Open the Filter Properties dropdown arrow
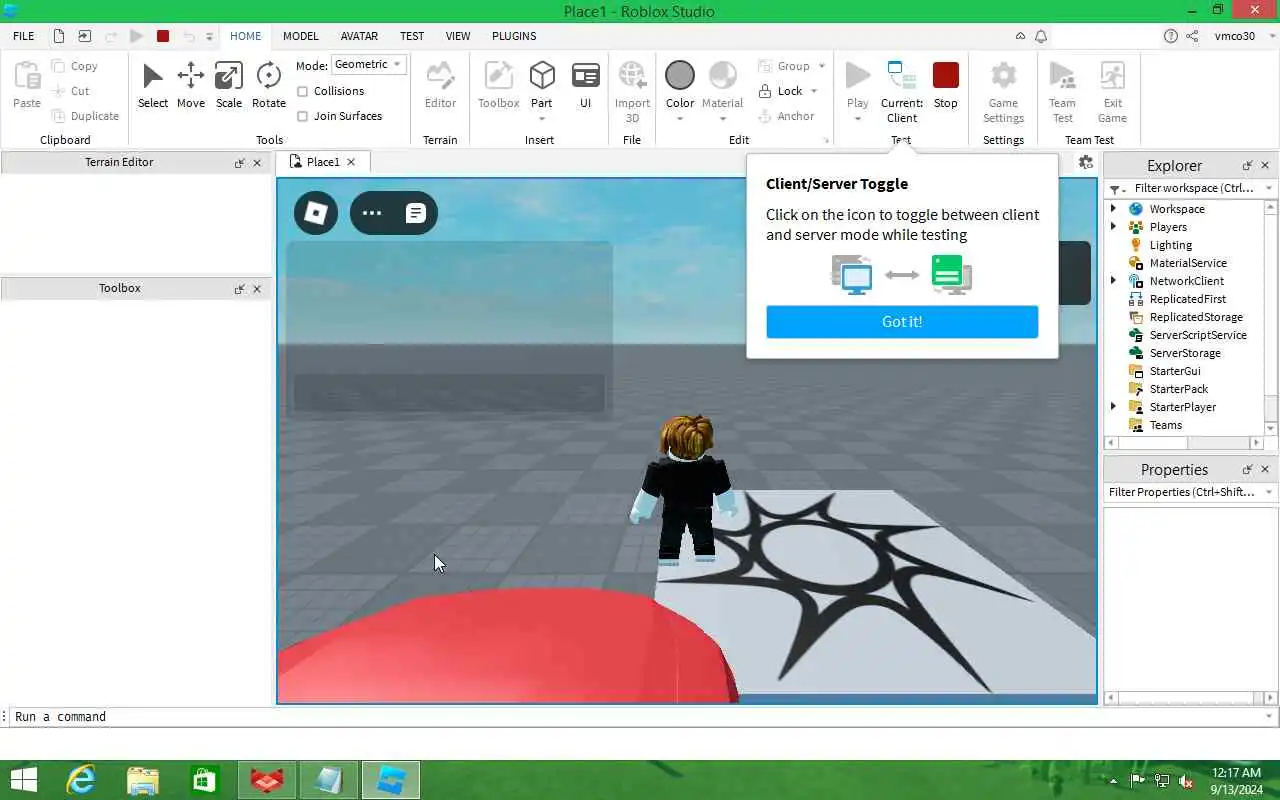This screenshot has width=1280, height=800. [x=1269, y=492]
